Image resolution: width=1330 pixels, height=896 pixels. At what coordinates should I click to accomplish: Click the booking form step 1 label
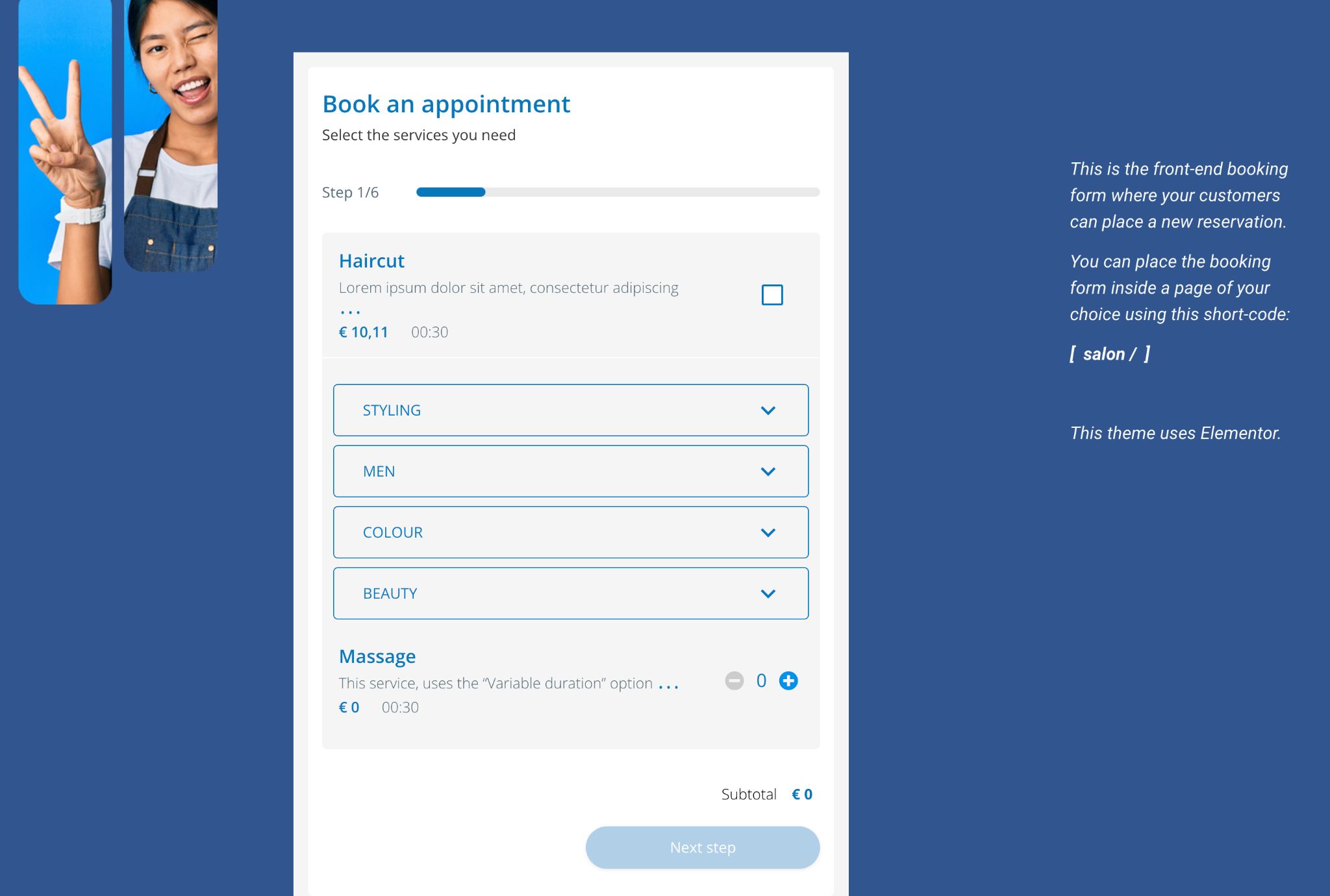350,192
